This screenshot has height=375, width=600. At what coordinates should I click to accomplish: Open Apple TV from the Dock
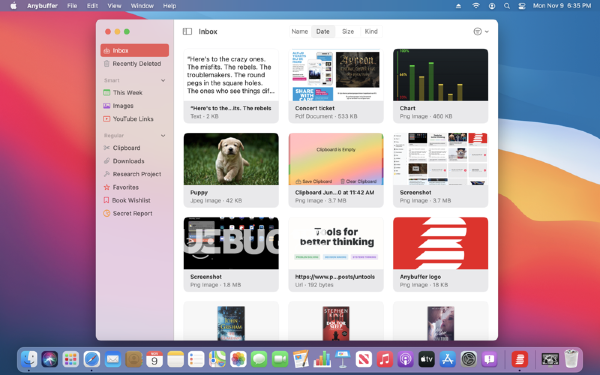pyautogui.click(x=426, y=359)
